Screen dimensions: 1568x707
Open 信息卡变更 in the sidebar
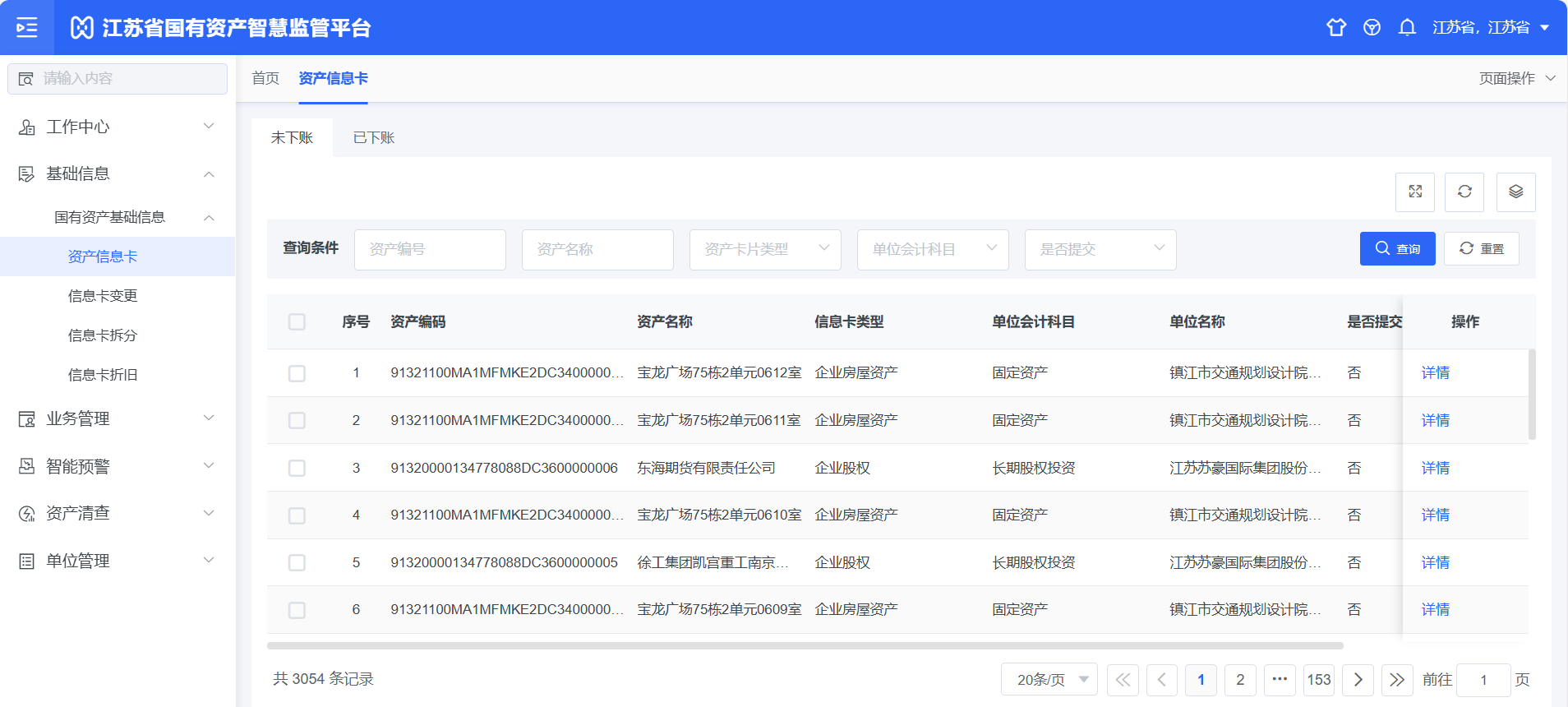(x=103, y=296)
